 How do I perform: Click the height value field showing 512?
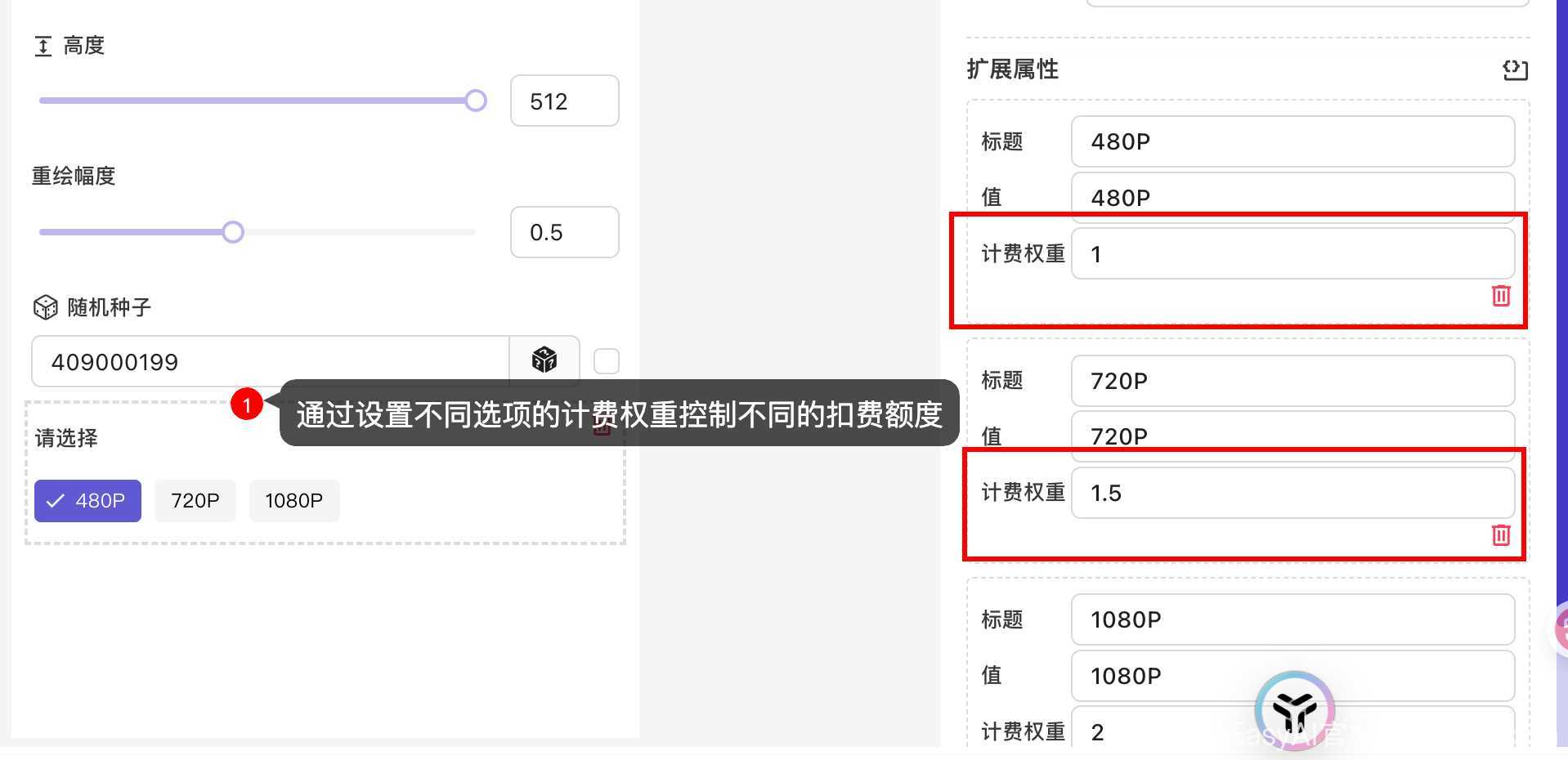coord(564,101)
